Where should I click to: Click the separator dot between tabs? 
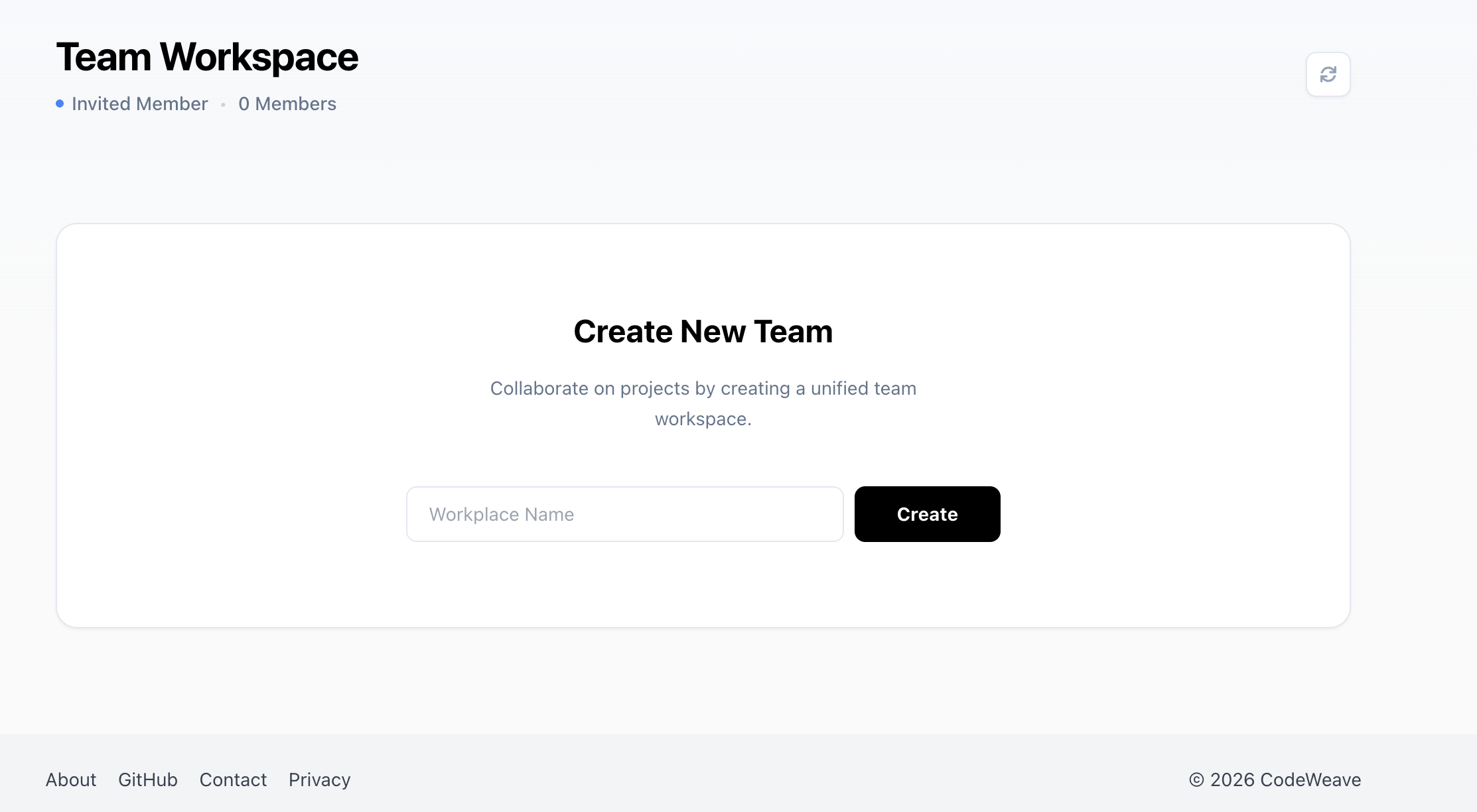click(x=223, y=105)
